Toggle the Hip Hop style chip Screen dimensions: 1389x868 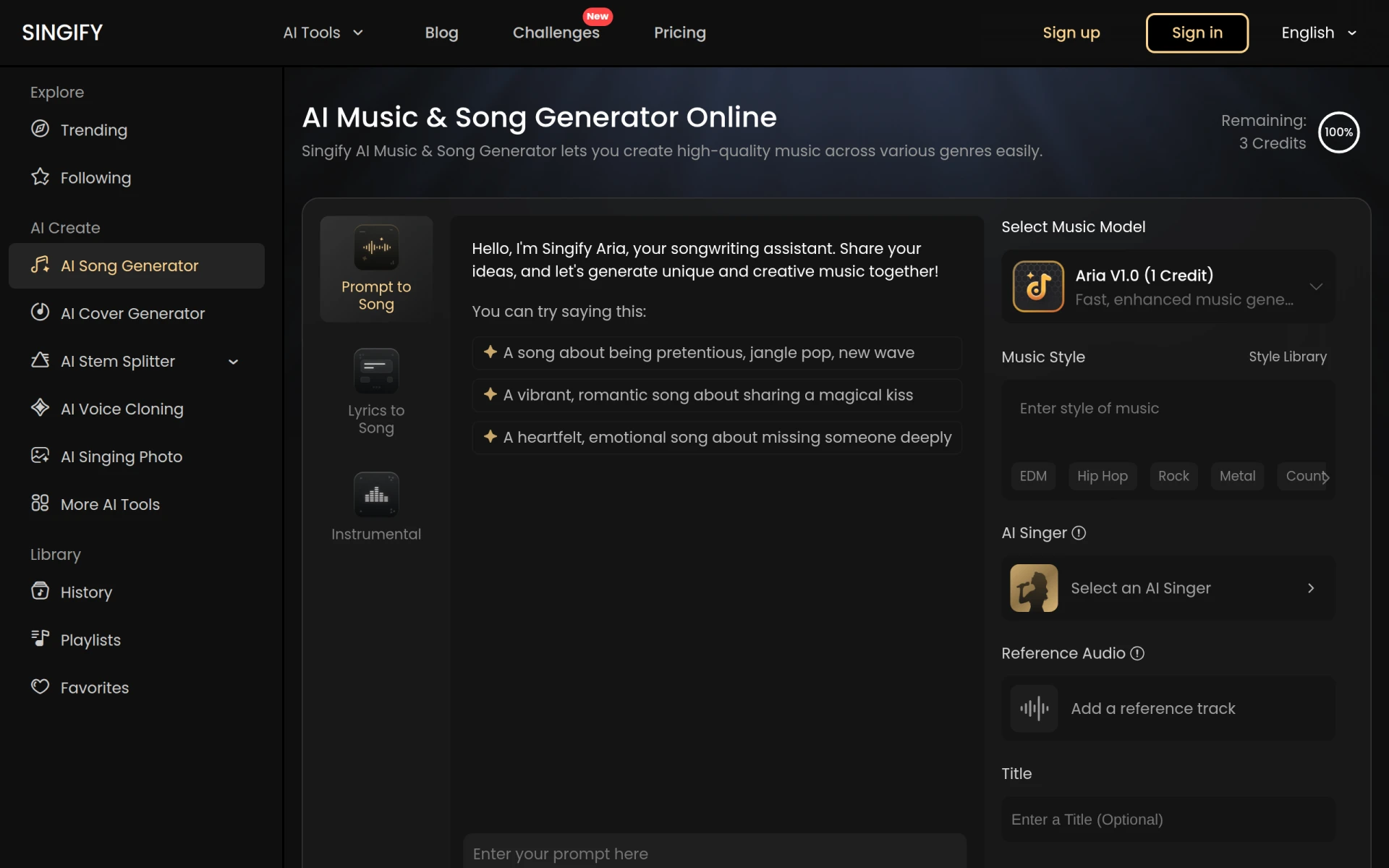(1103, 476)
